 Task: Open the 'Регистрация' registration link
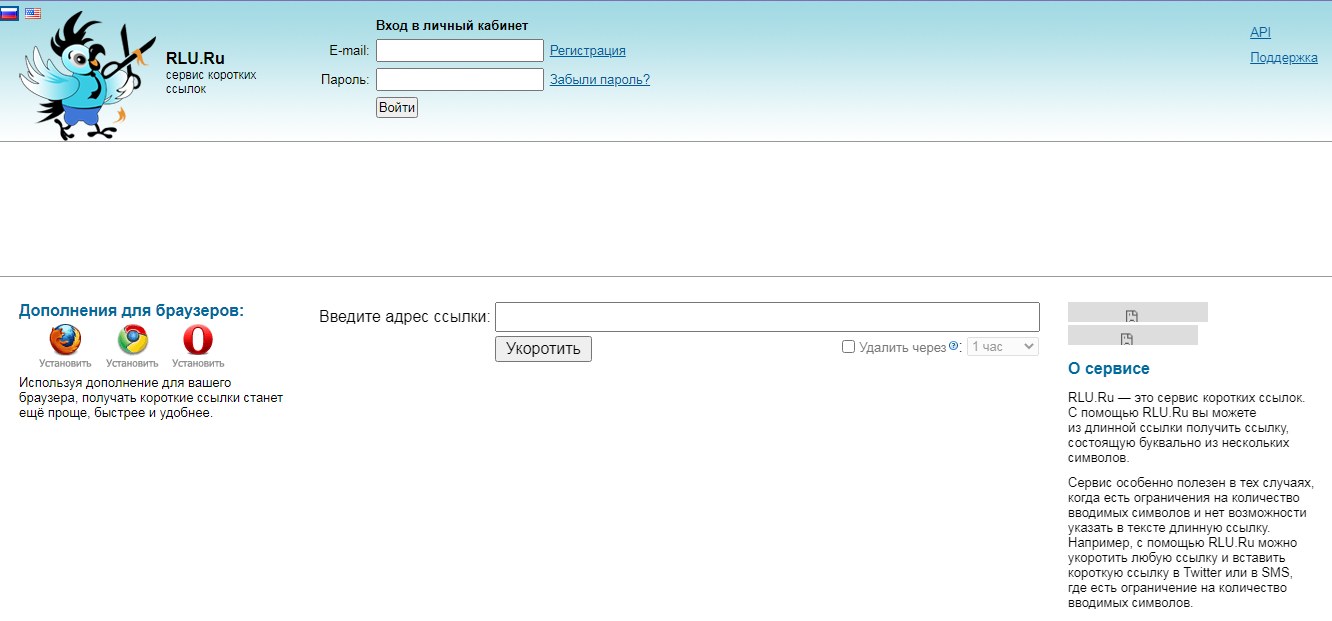coord(587,51)
